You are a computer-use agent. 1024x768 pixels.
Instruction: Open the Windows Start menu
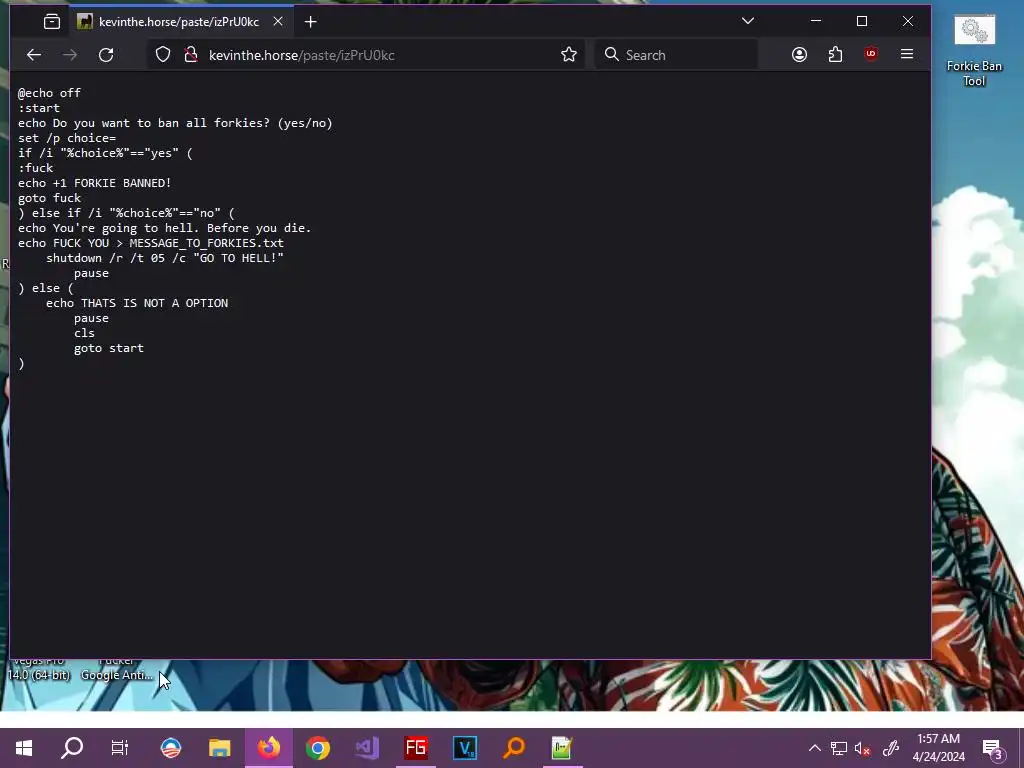(x=24, y=748)
